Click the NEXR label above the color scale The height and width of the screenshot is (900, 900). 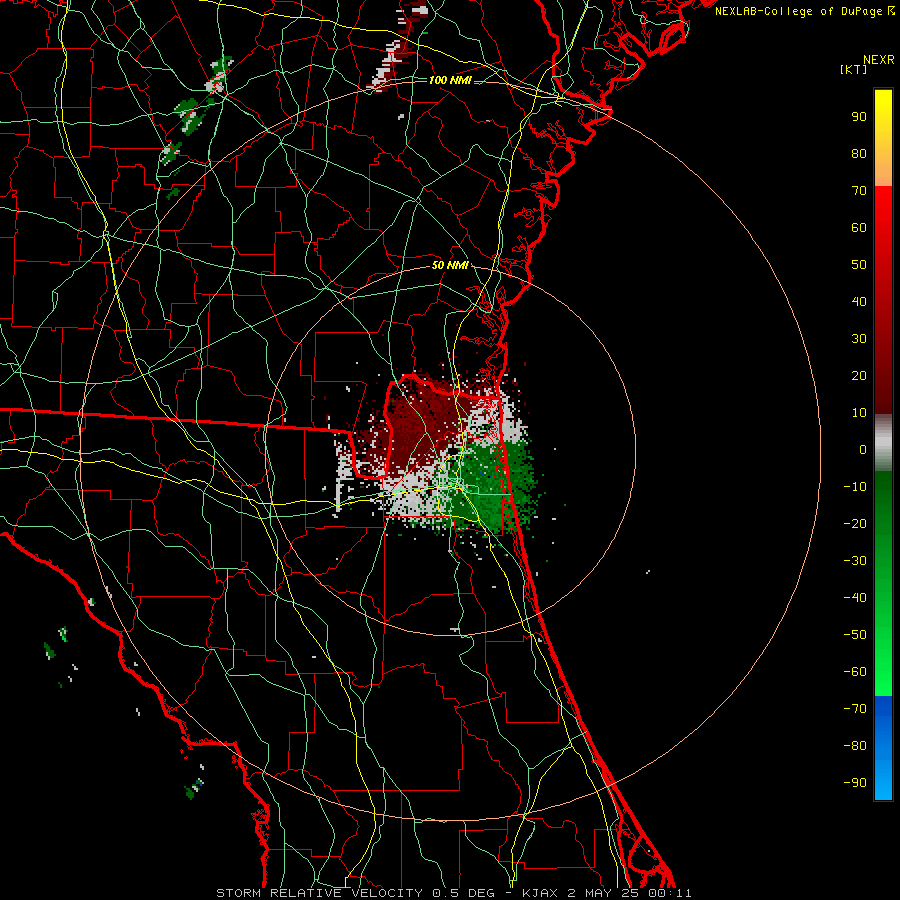coord(879,60)
